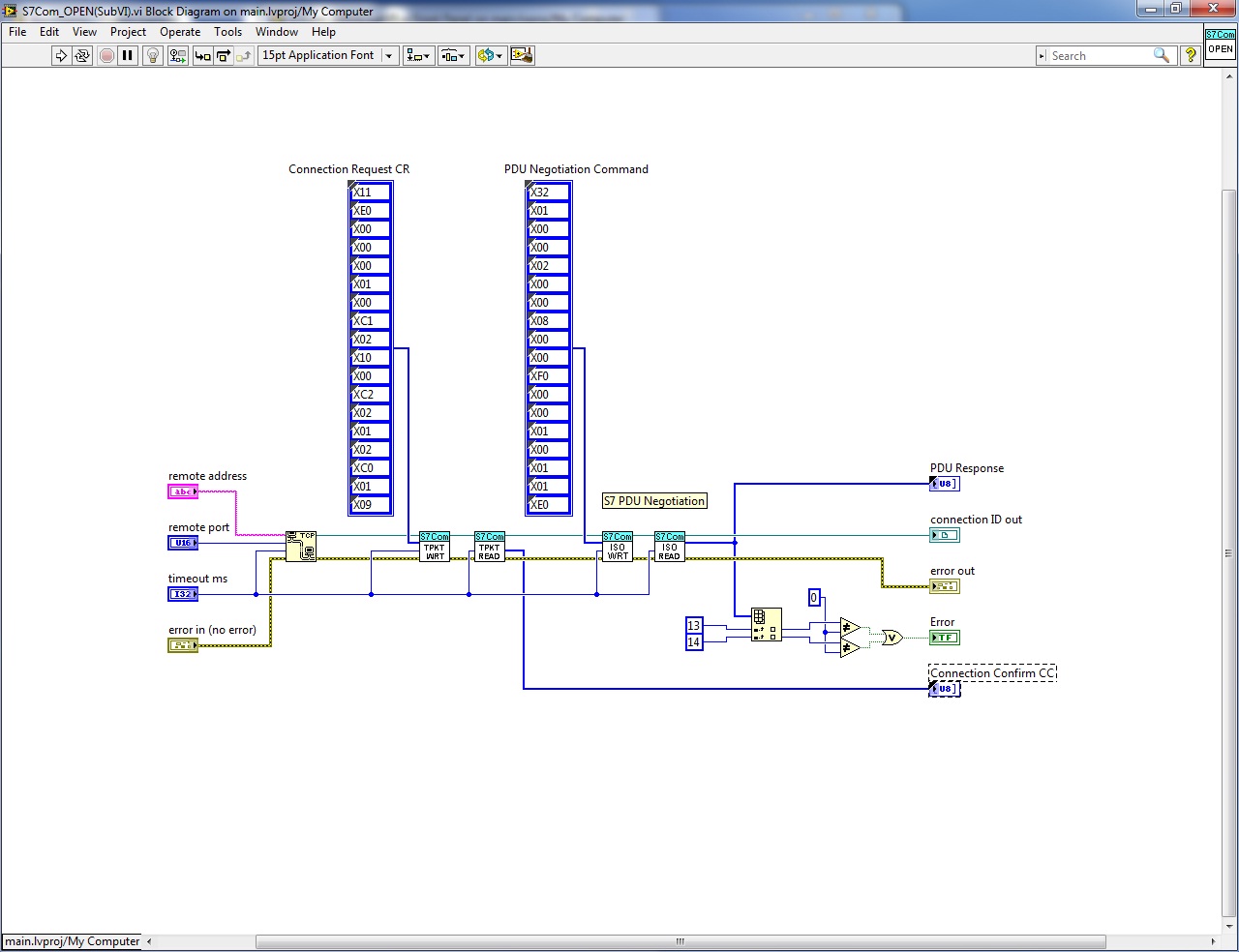Screen dimensions: 1239x952
Task: Select the Error boolean TF indicator terminal
Action: 945,638
